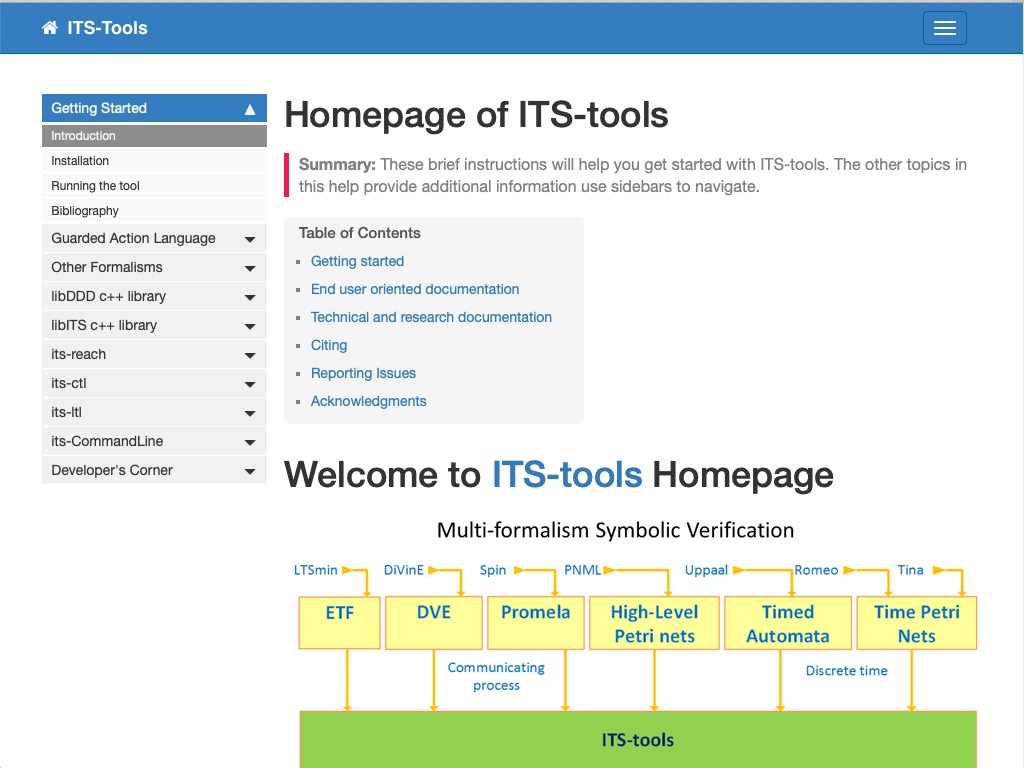1024x768 pixels.
Task: Collapse the Getting Started section arrow
Action: coord(249,109)
